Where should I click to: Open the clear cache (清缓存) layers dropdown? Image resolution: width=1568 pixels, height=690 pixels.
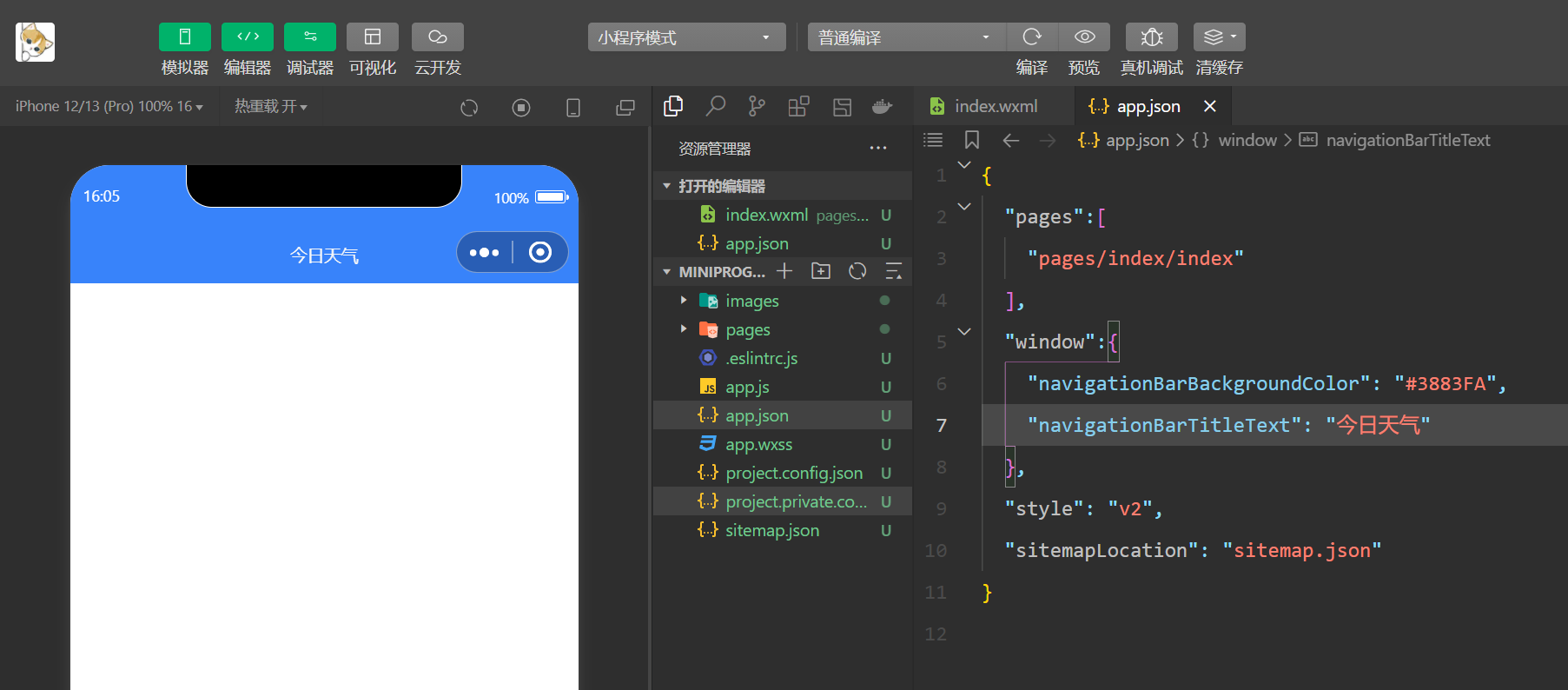point(1220,37)
